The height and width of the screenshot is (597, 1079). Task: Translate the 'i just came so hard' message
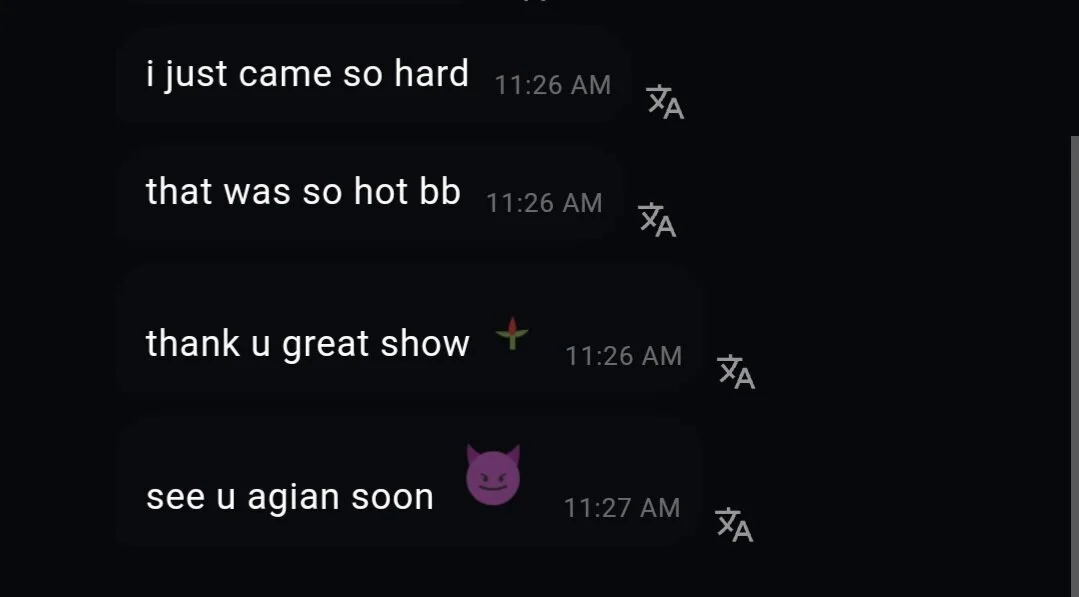click(665, 102)
